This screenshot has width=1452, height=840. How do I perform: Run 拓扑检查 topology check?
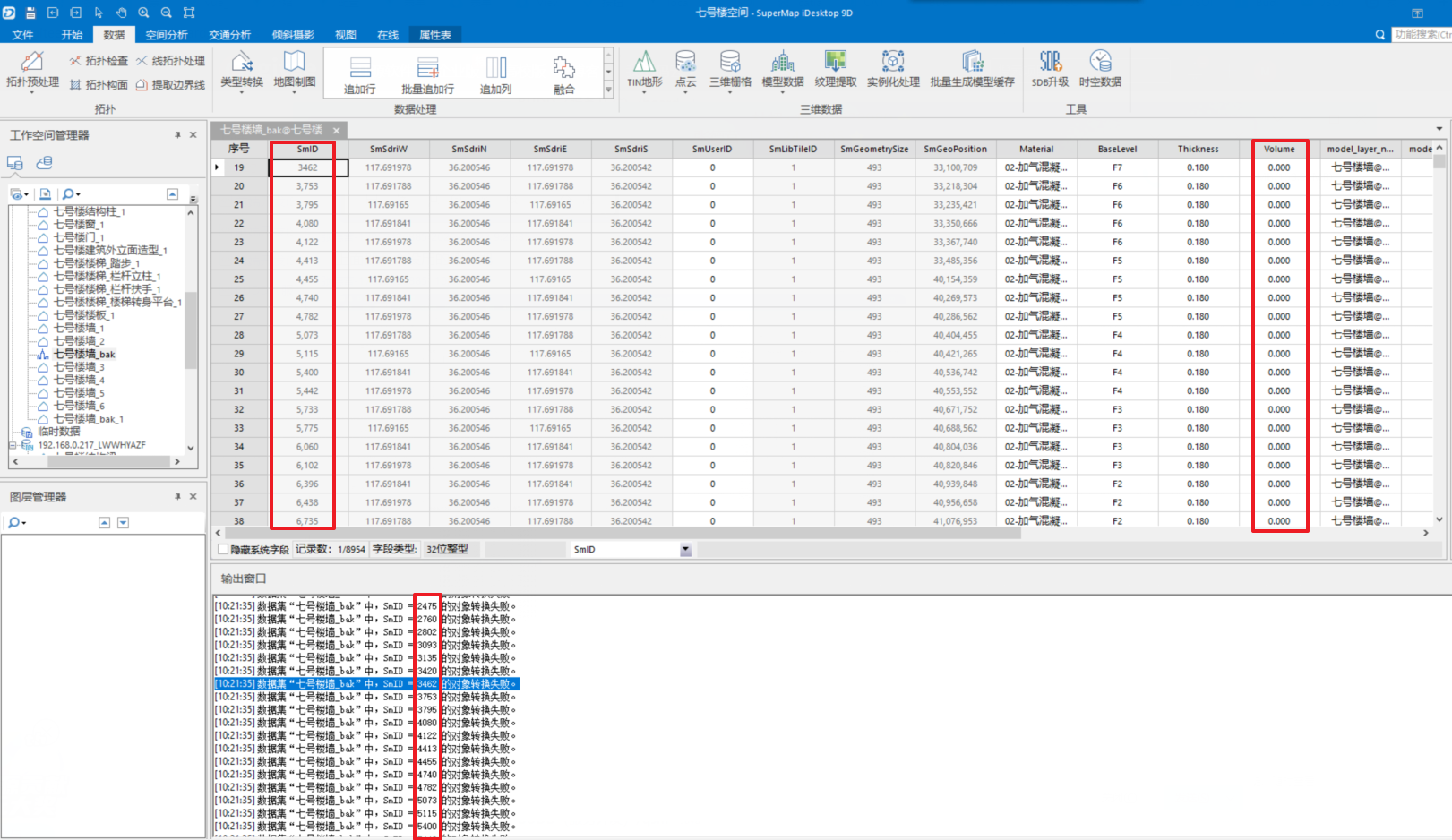tap(99, 61)
